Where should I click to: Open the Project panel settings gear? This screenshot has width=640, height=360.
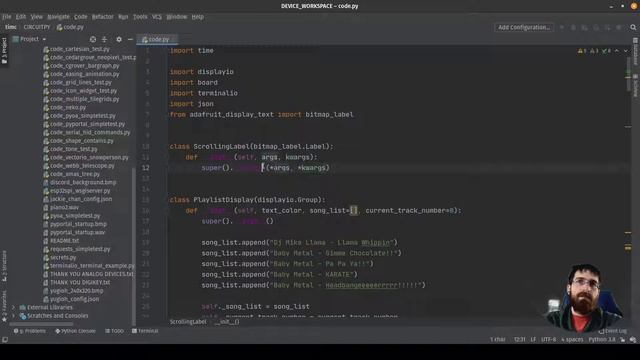coord(119,39)
